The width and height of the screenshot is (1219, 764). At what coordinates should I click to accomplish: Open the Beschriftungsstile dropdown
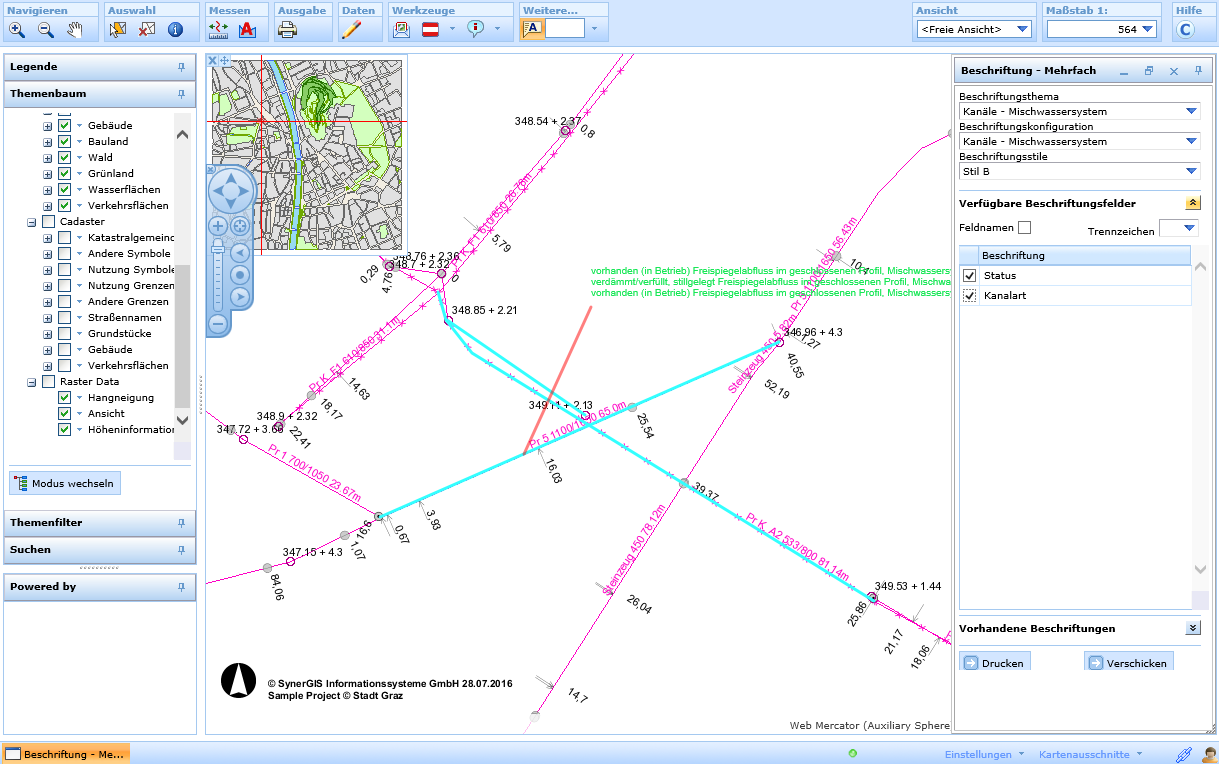1191,172
